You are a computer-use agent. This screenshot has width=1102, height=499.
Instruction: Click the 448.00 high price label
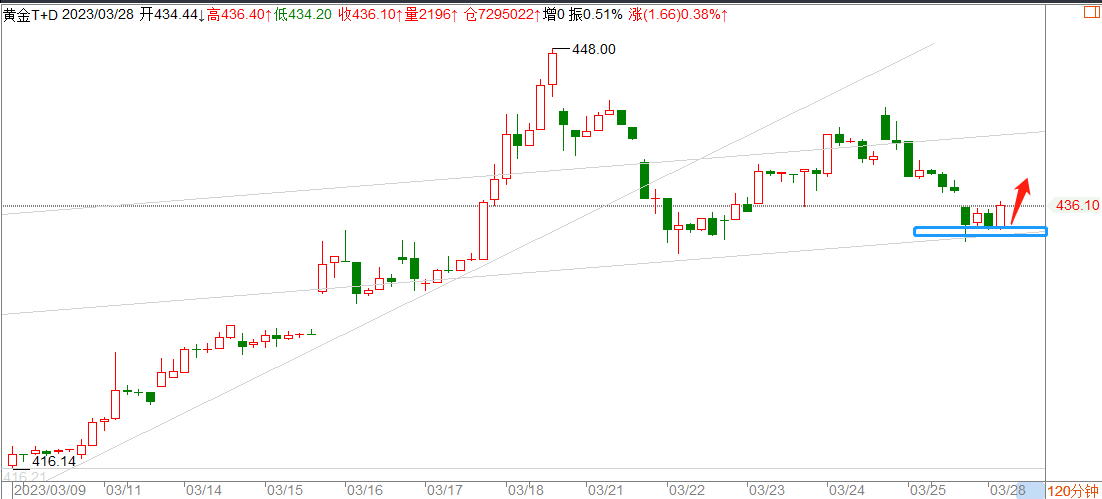pyautogui.click(x=595, y=49)
